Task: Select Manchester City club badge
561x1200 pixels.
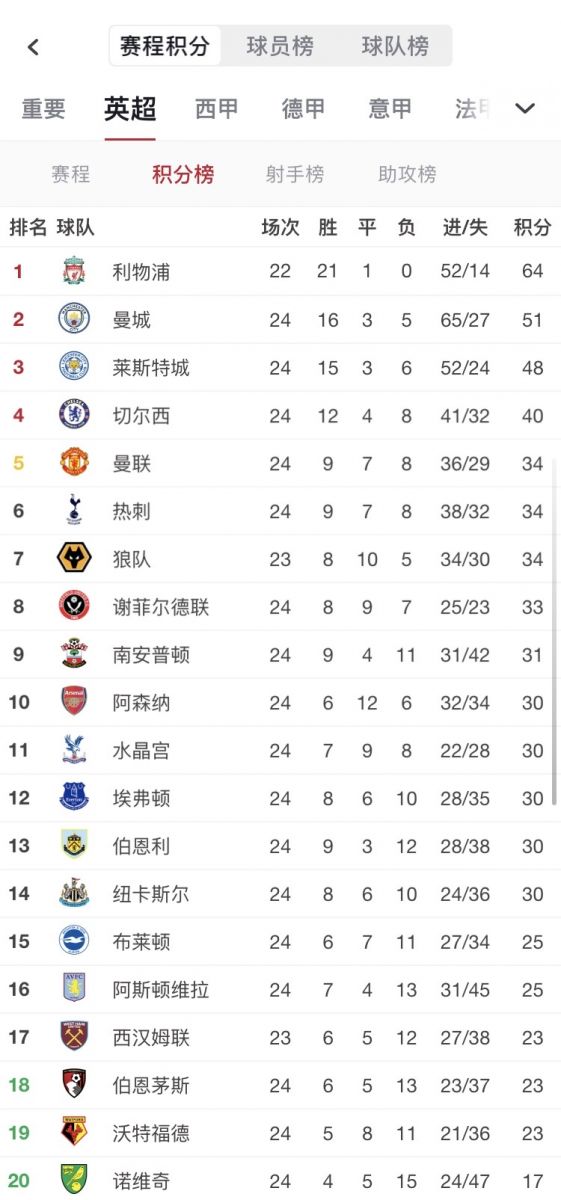Action: point(74,319)
